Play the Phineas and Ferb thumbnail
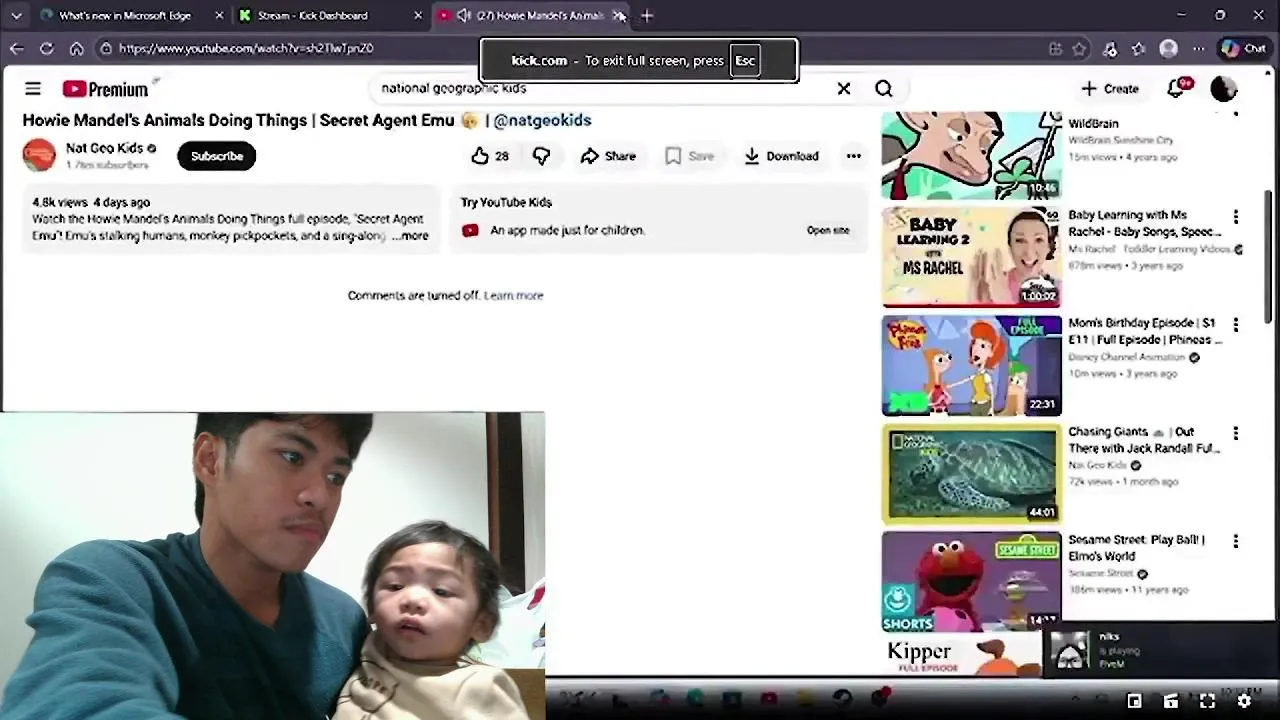Image resolution: width=1280 pixels, height=720 pixels. pyautogui.click(x=971, y=365)
